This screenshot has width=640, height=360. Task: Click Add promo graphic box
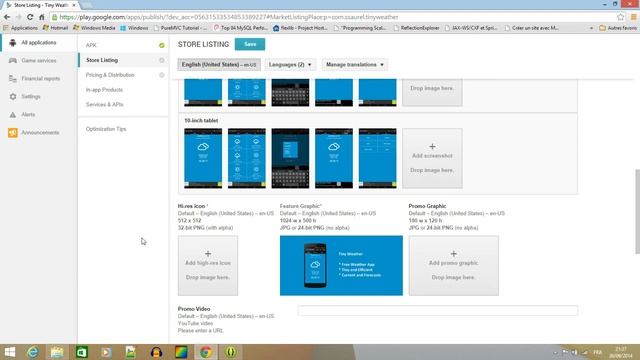(x=453, y=265)
